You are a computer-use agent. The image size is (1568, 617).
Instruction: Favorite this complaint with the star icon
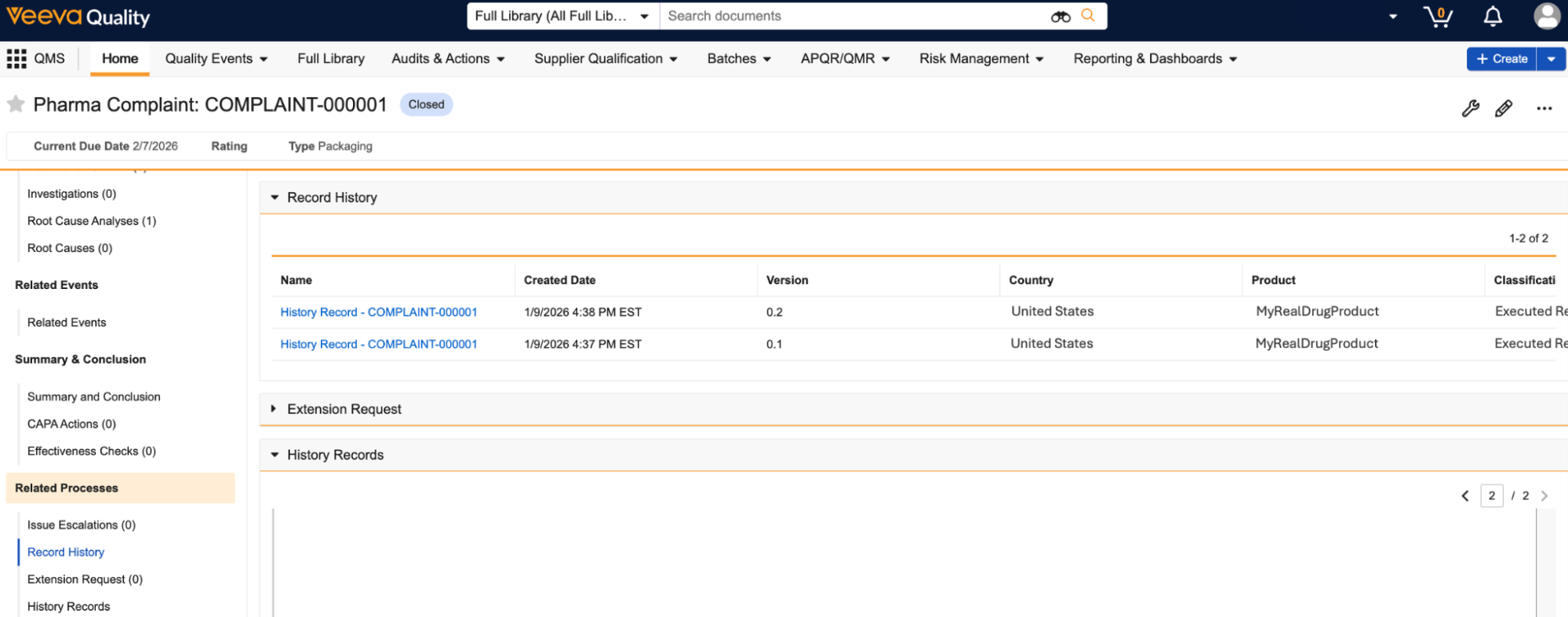(16, 104)
